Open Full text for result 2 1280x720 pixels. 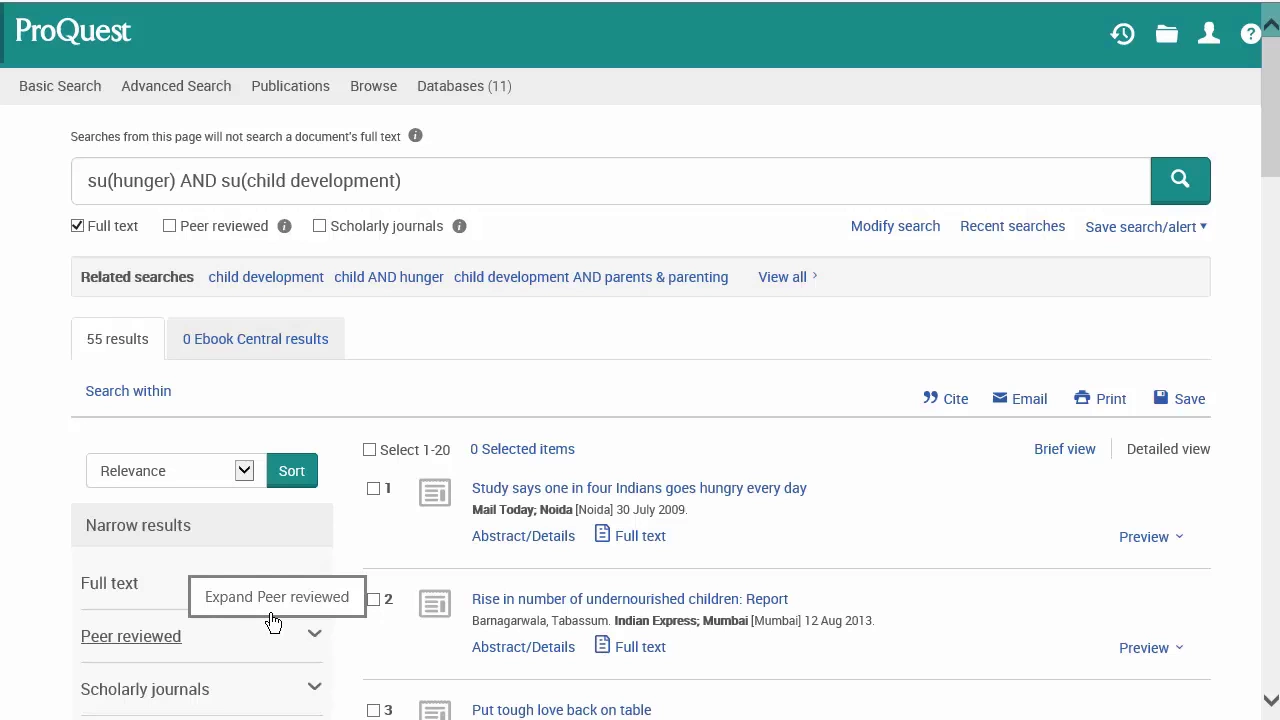coord(630,646)
